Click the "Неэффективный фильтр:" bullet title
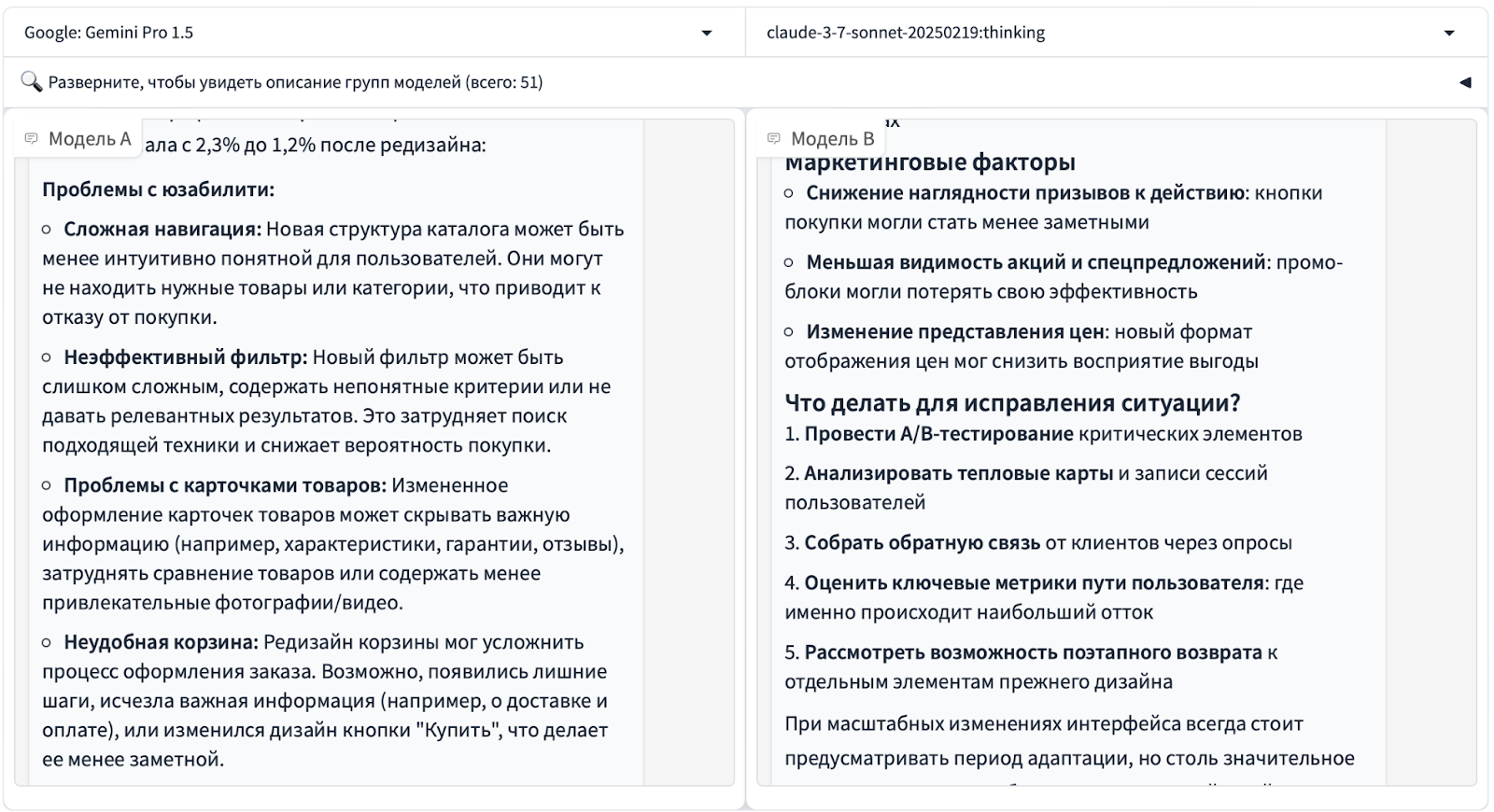 185,357
